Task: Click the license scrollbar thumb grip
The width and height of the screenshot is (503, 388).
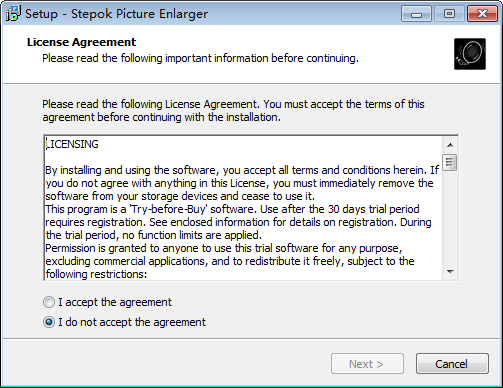Action: coord(450,162)
